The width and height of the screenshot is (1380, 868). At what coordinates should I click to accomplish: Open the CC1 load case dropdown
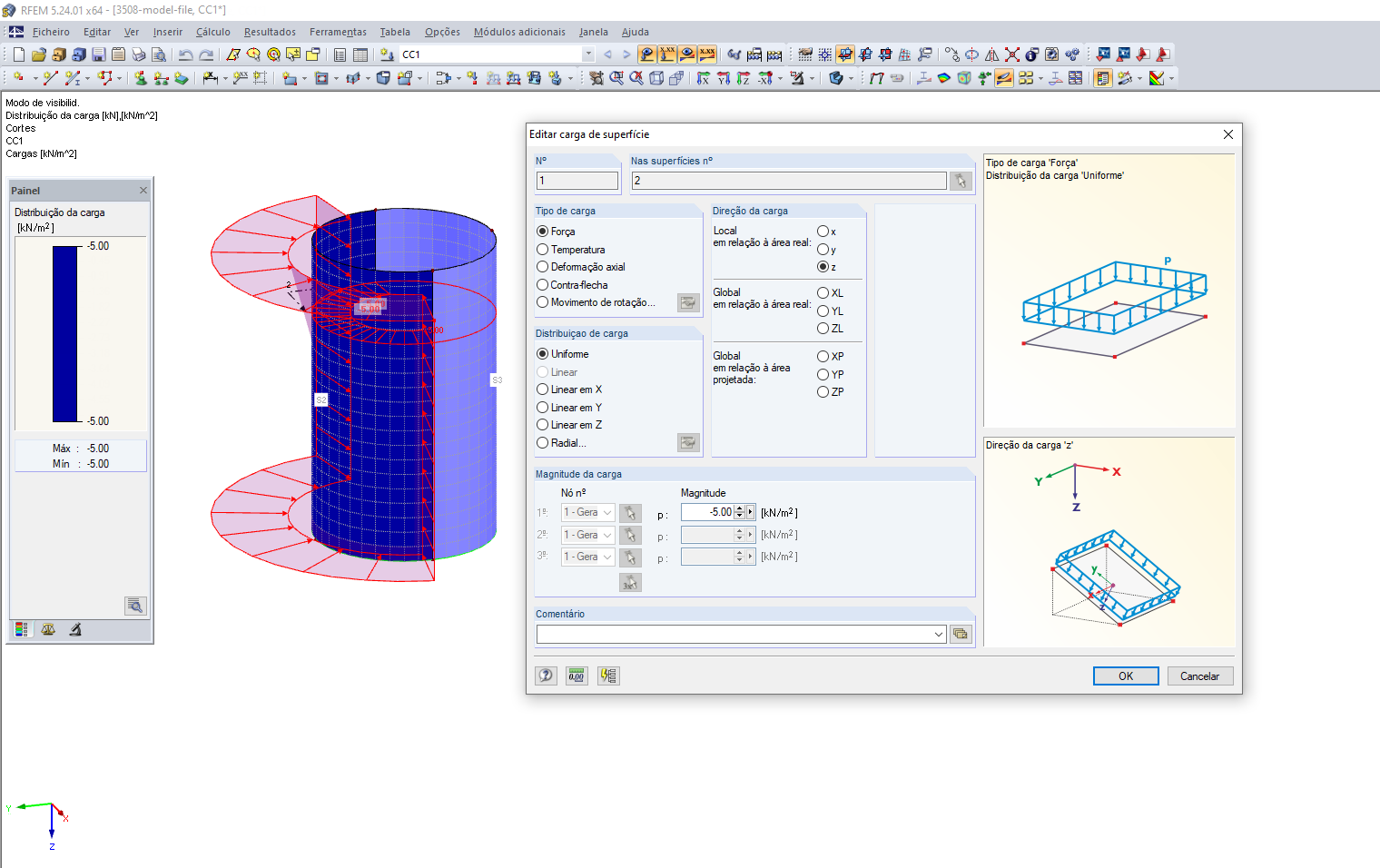588,54
